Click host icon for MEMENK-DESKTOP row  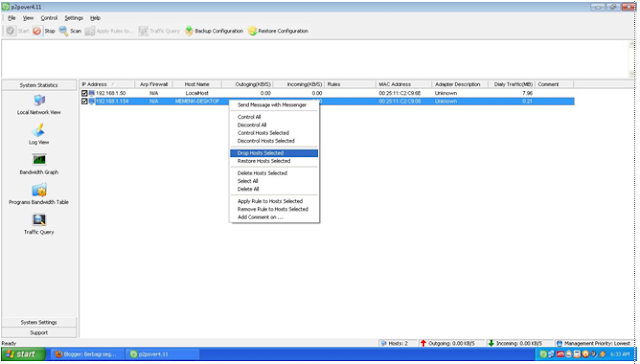point(92,101)
